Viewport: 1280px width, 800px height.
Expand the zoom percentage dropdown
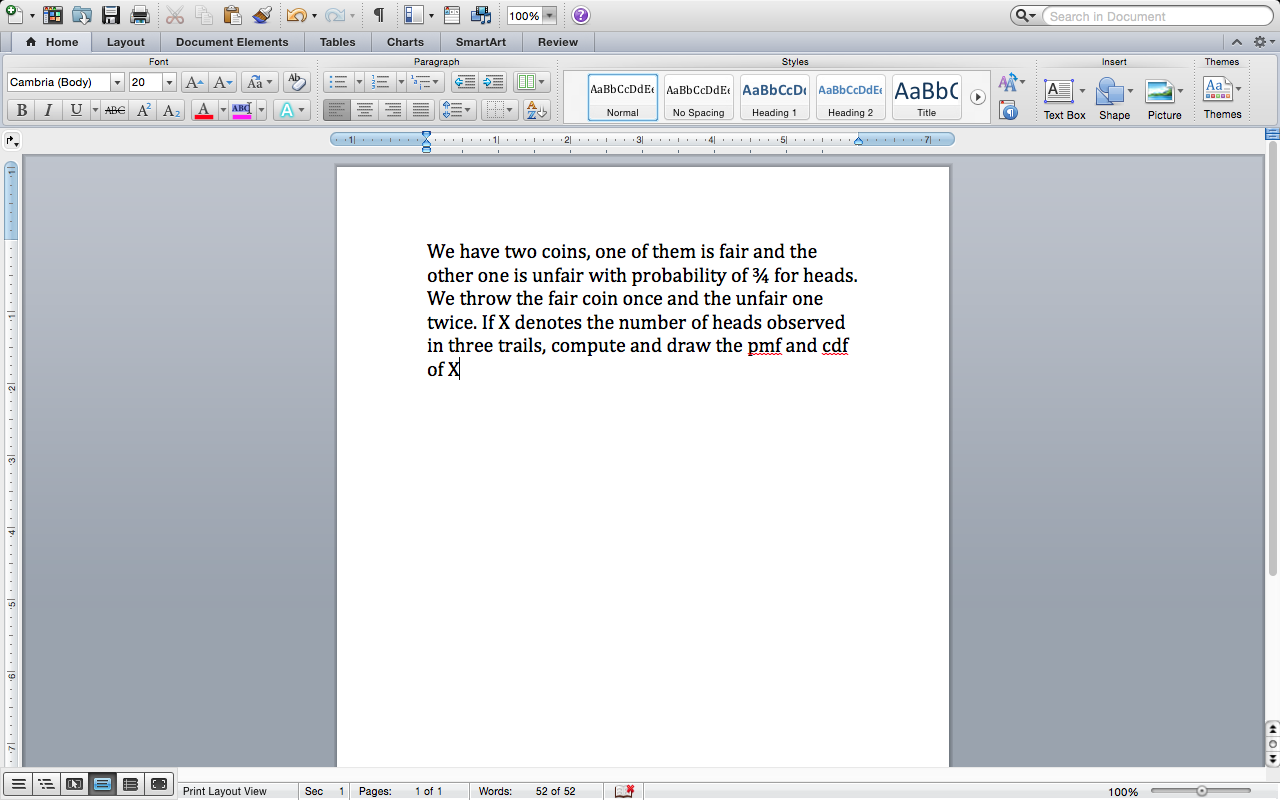(x=549, y=16)
